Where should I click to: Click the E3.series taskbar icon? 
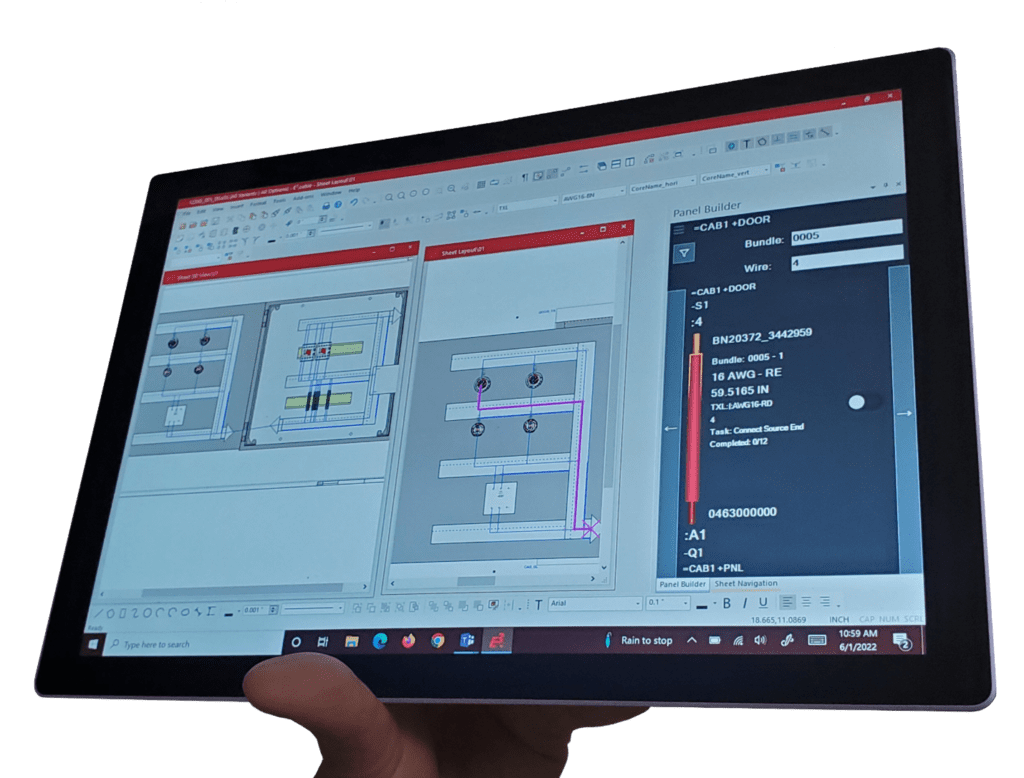coord(496,641)
